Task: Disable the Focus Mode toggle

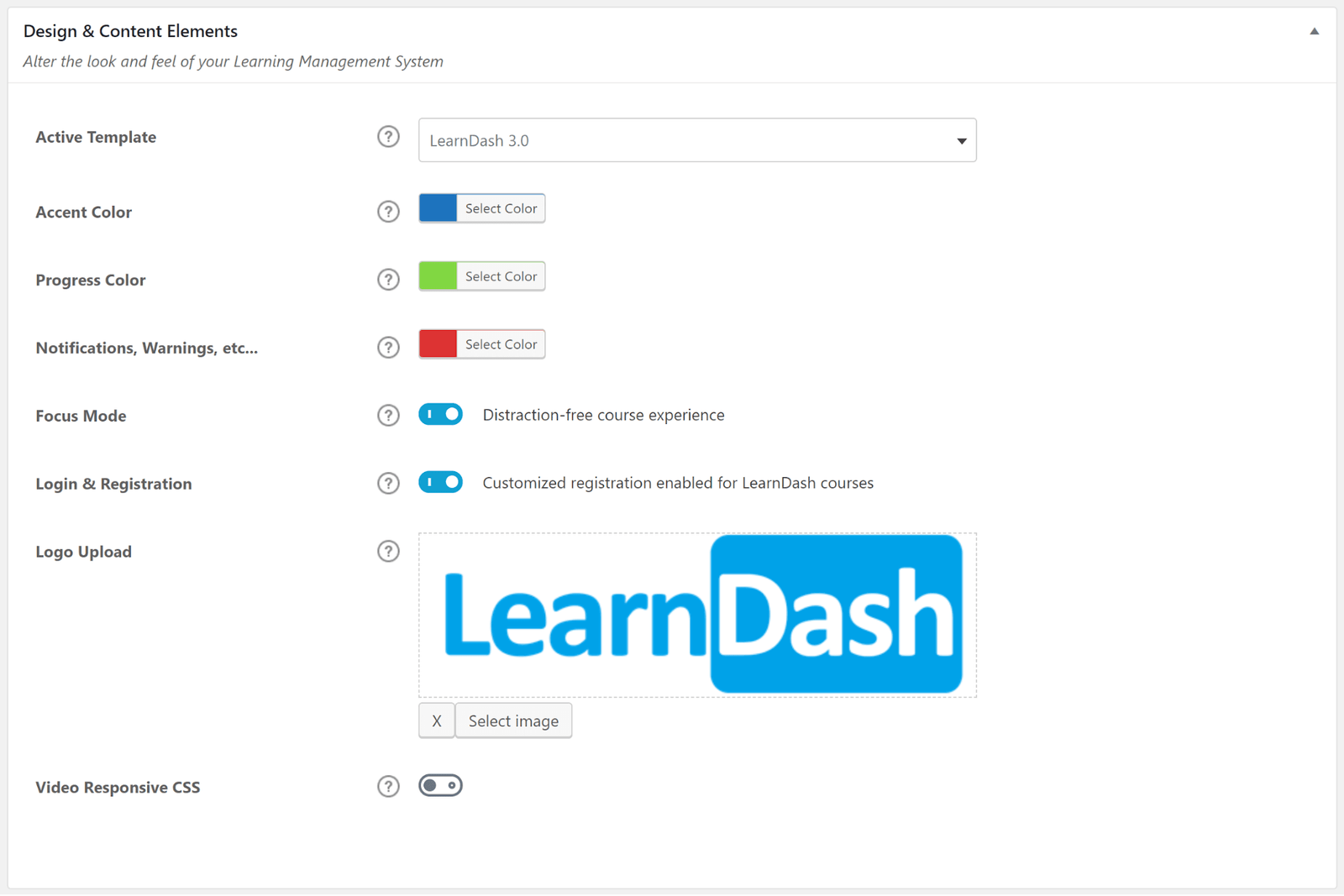Action: point(440,414)
